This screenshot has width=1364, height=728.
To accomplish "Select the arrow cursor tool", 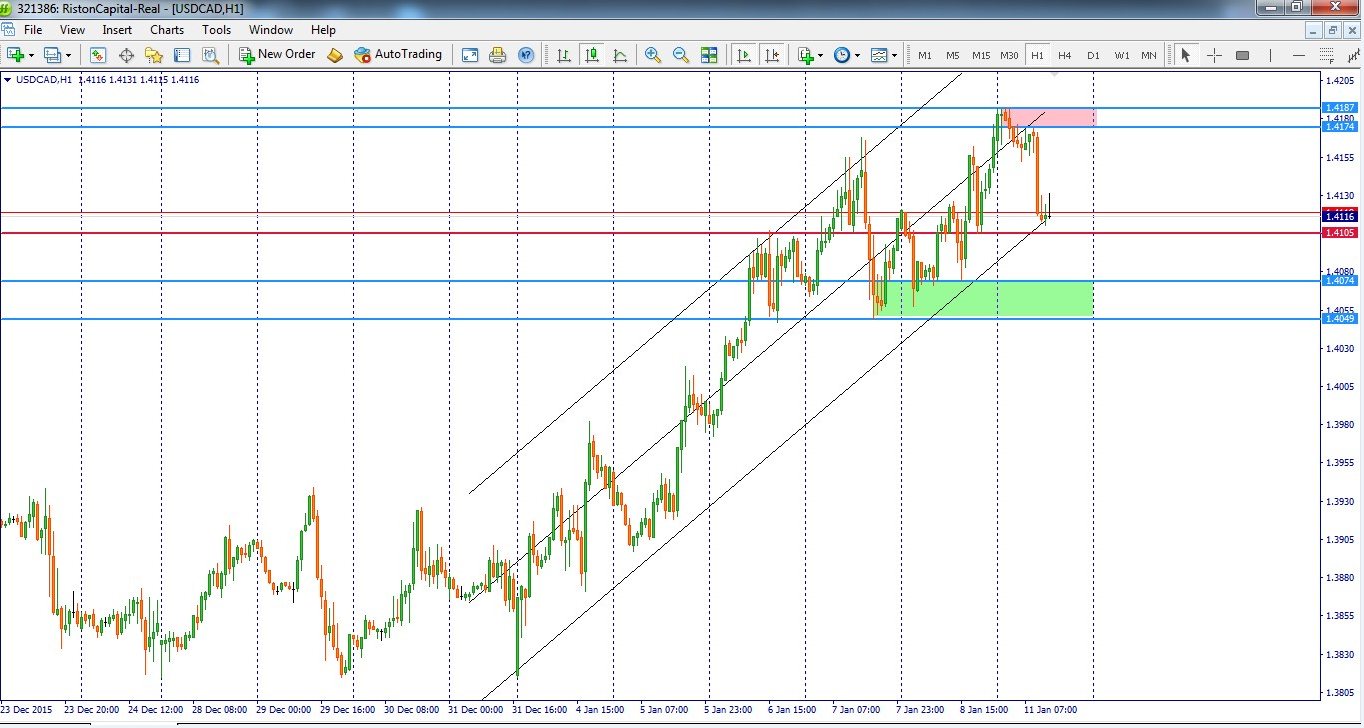I will click(x=1186, y=55).
